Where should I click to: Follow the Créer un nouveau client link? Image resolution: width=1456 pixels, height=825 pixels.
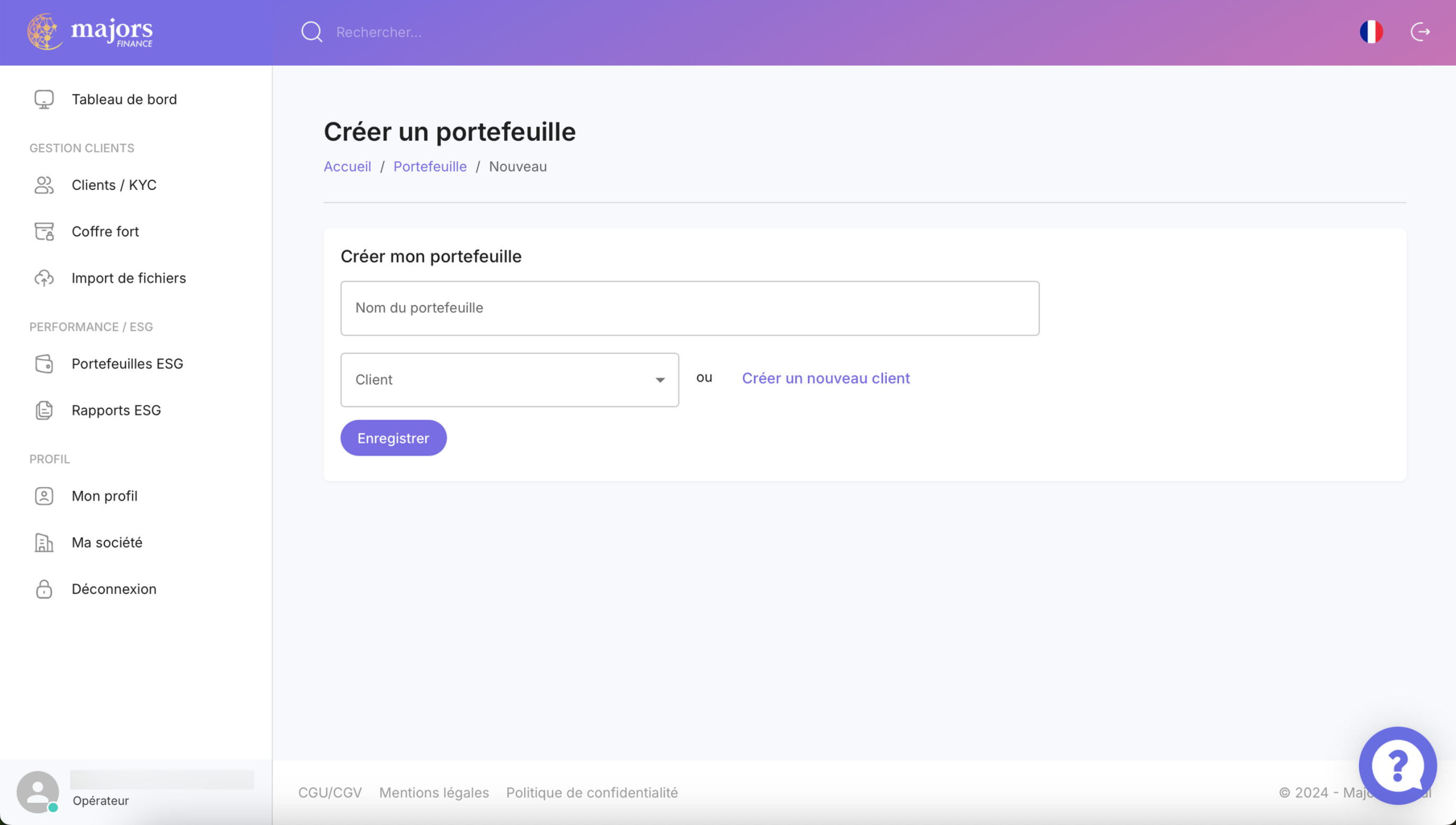click(x=825, y=379)
